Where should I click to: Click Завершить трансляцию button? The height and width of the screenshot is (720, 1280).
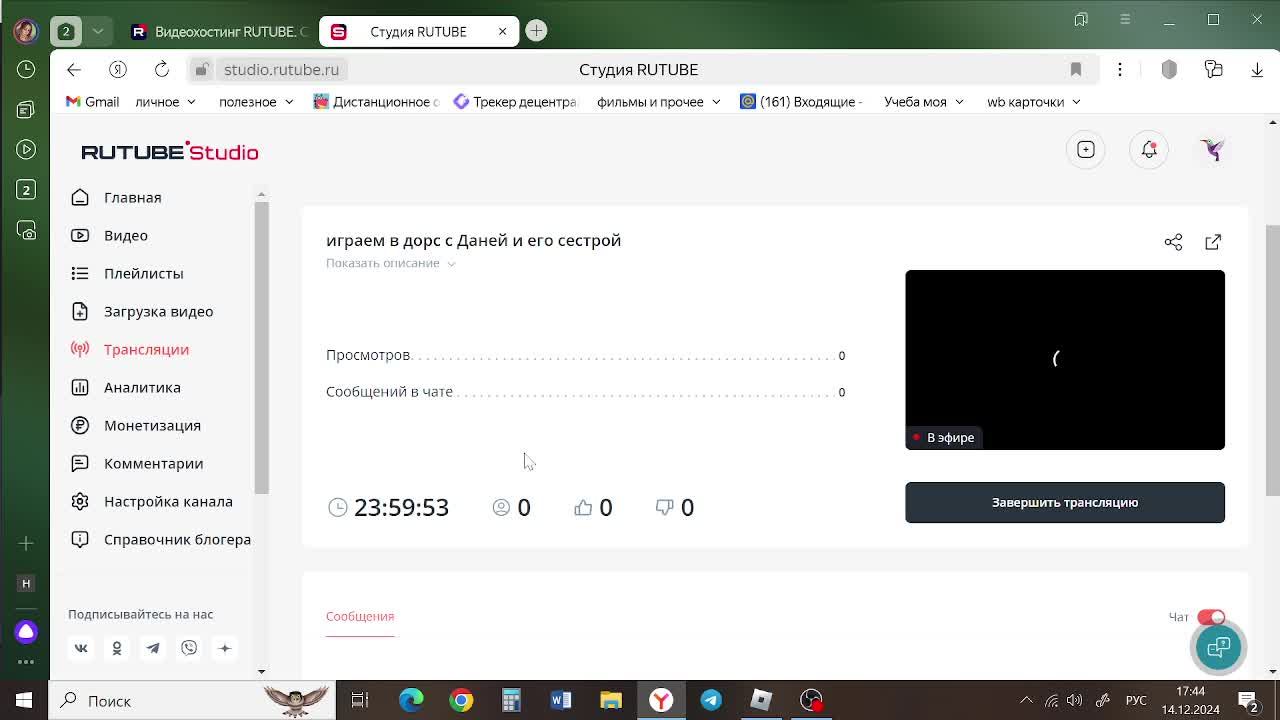pyautogui.click(x=1065, y=502)
